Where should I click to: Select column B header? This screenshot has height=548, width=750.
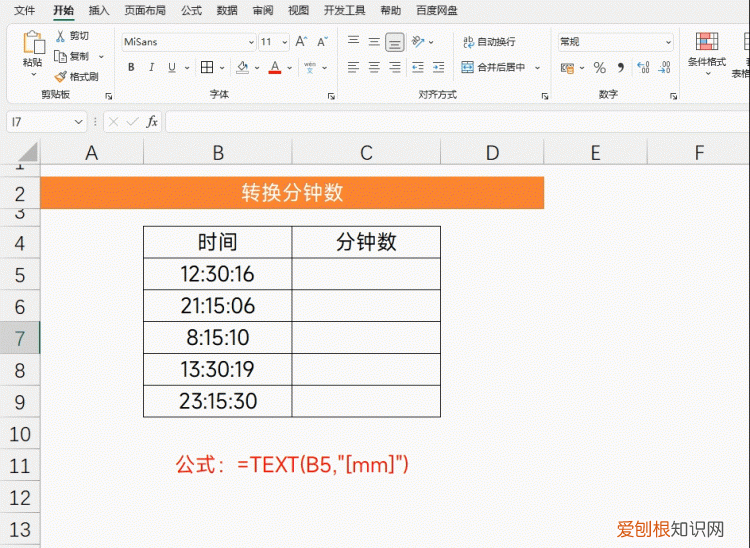pos(218,153)
